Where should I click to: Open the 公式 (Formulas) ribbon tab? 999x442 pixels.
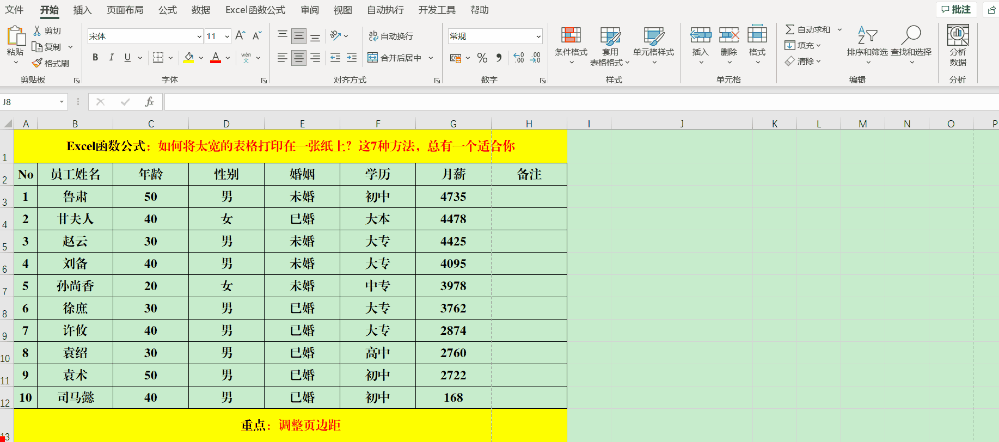[167, 10]
